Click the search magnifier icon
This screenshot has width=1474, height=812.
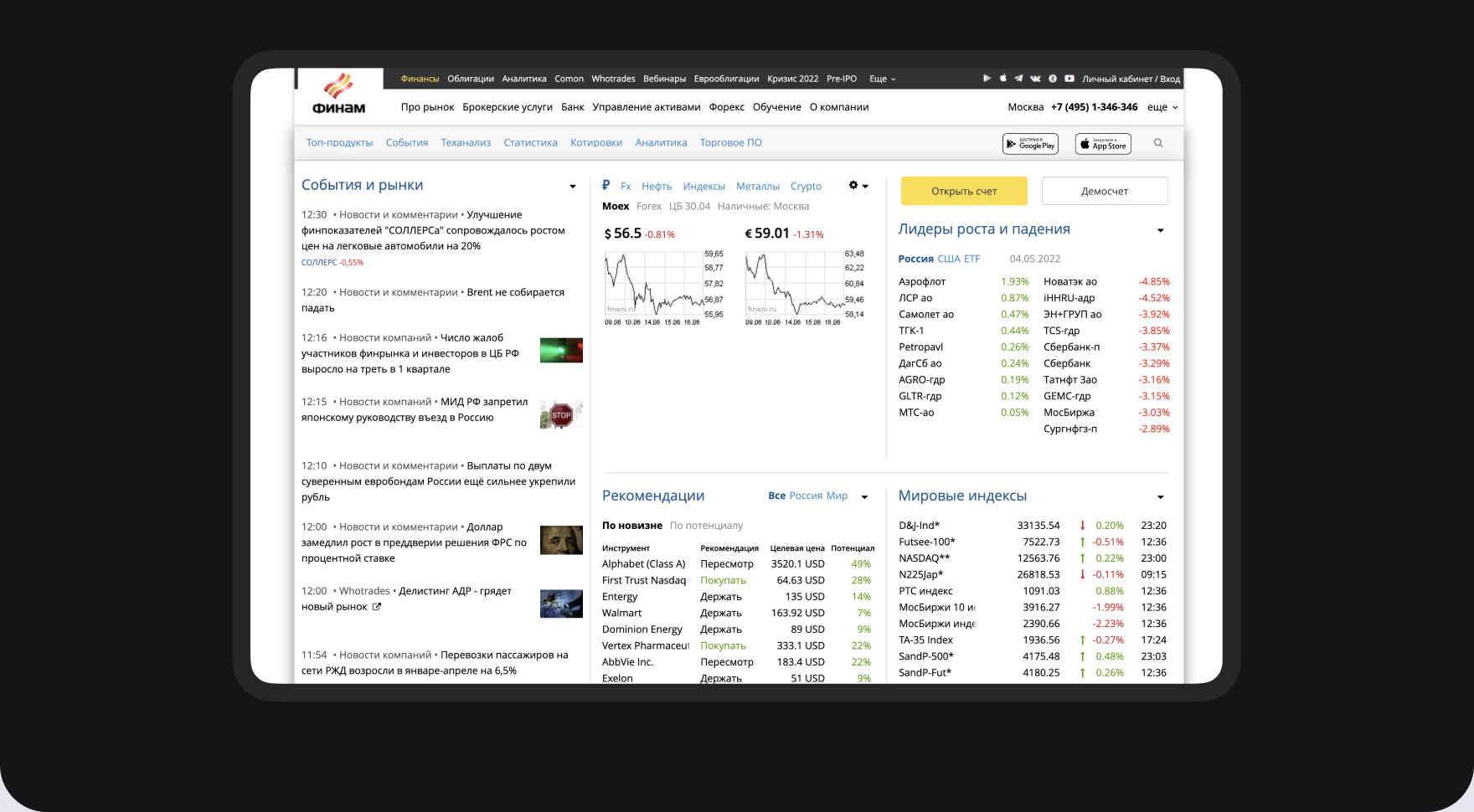click(x=1158, y=143)
